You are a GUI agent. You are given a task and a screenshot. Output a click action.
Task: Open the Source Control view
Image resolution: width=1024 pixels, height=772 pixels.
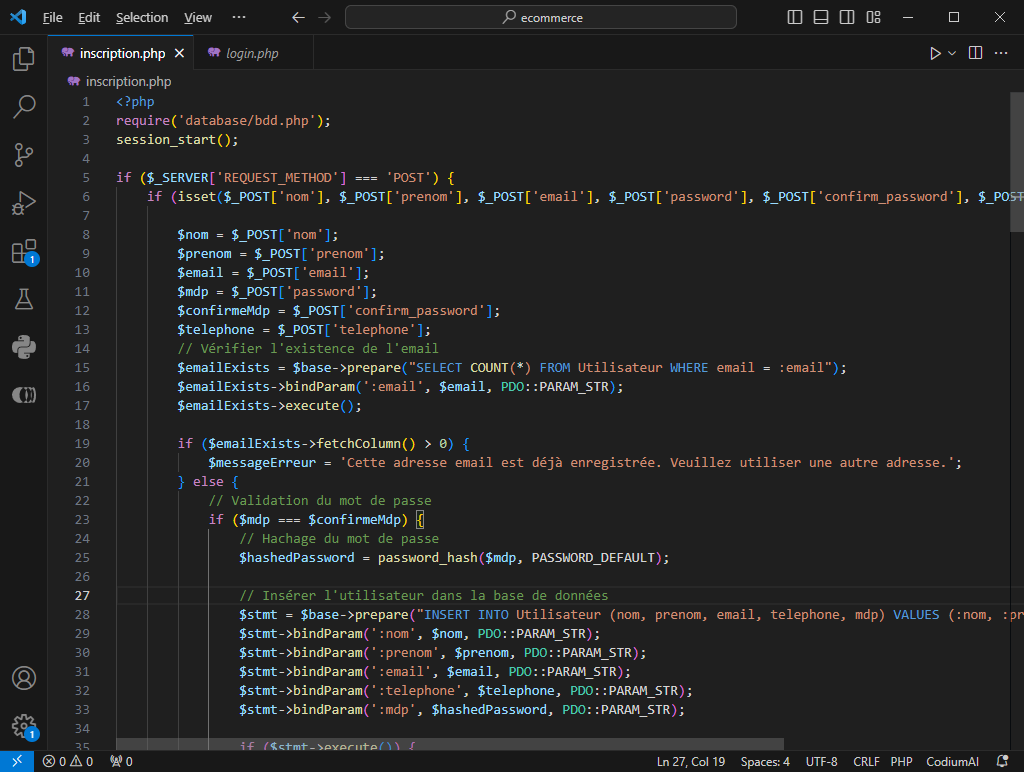pyautogui.click(x=24, y=155)
